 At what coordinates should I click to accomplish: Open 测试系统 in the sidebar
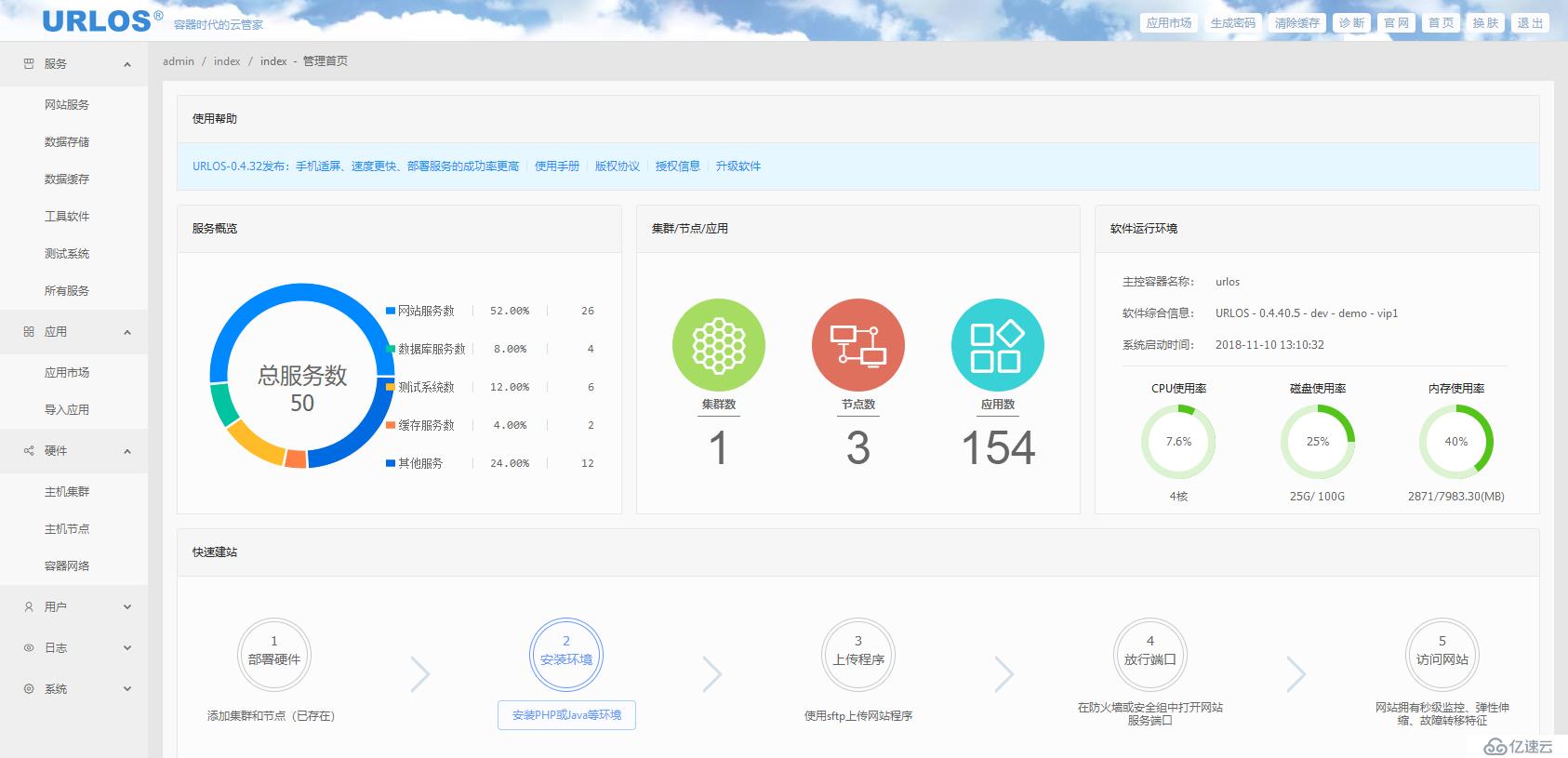click(x=67, y=254)
